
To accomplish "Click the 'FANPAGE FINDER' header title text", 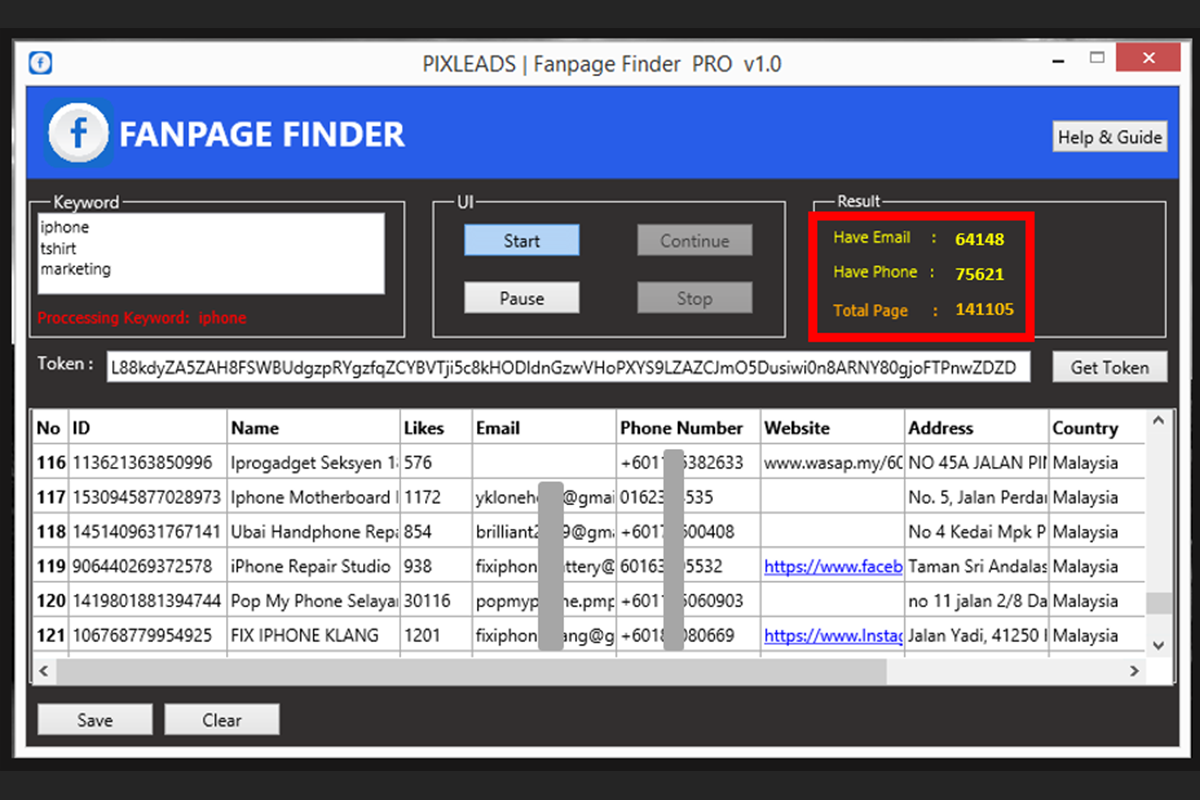I will pyautogui.click(x=262, y=134).
